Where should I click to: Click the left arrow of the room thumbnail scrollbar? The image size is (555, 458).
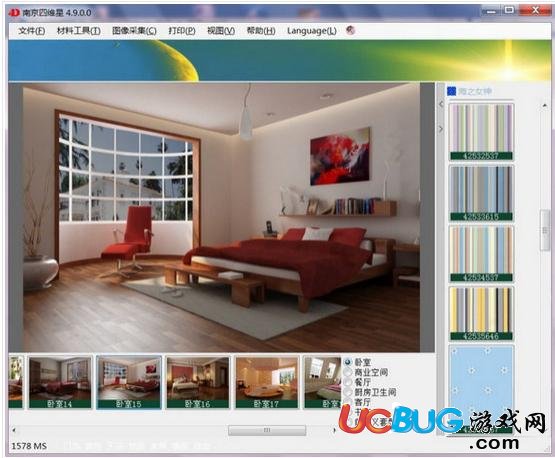14,430
